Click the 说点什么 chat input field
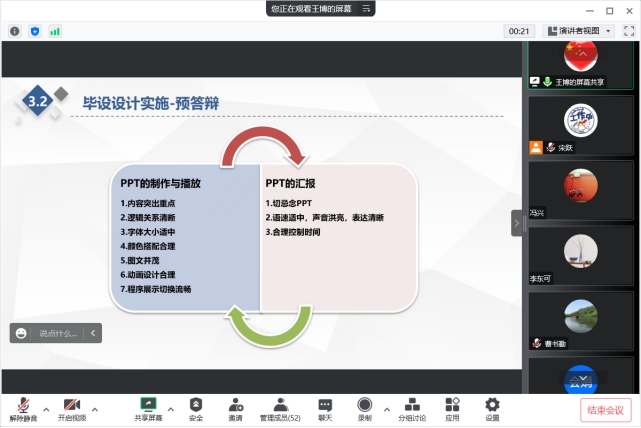 click(x=58, y=334)
